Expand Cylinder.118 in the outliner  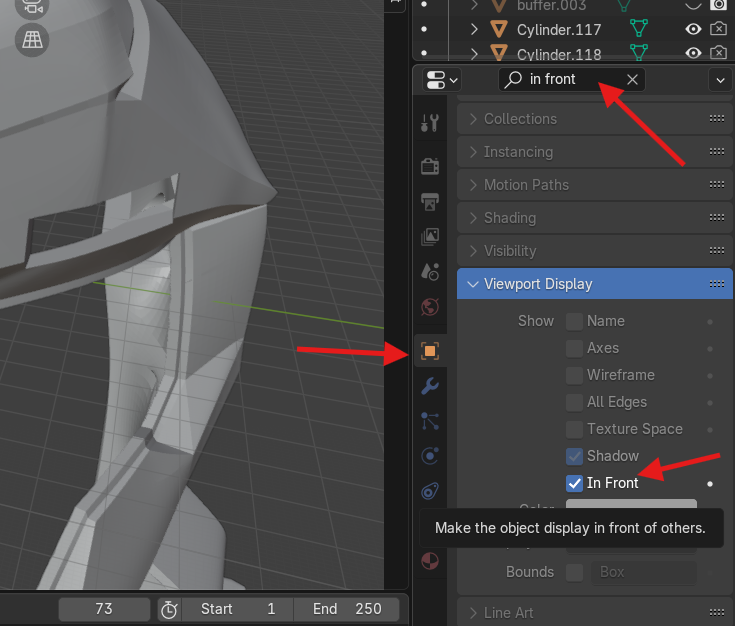tap(474, 53)
